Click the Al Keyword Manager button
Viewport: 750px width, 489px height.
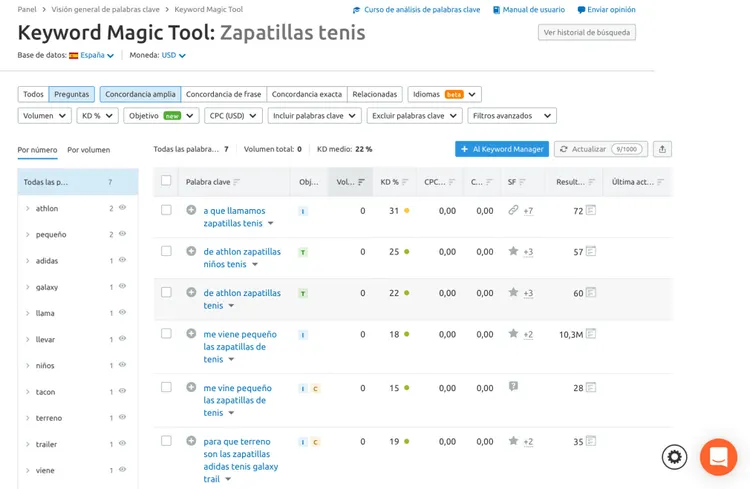[x=502, y=149]
